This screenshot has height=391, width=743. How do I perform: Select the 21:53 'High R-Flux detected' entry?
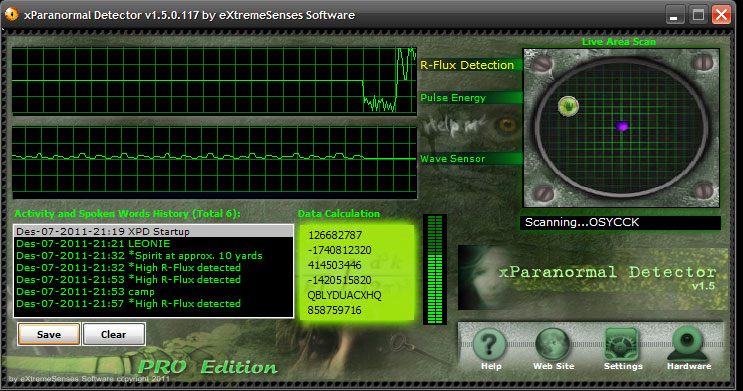tap(154, 280)
